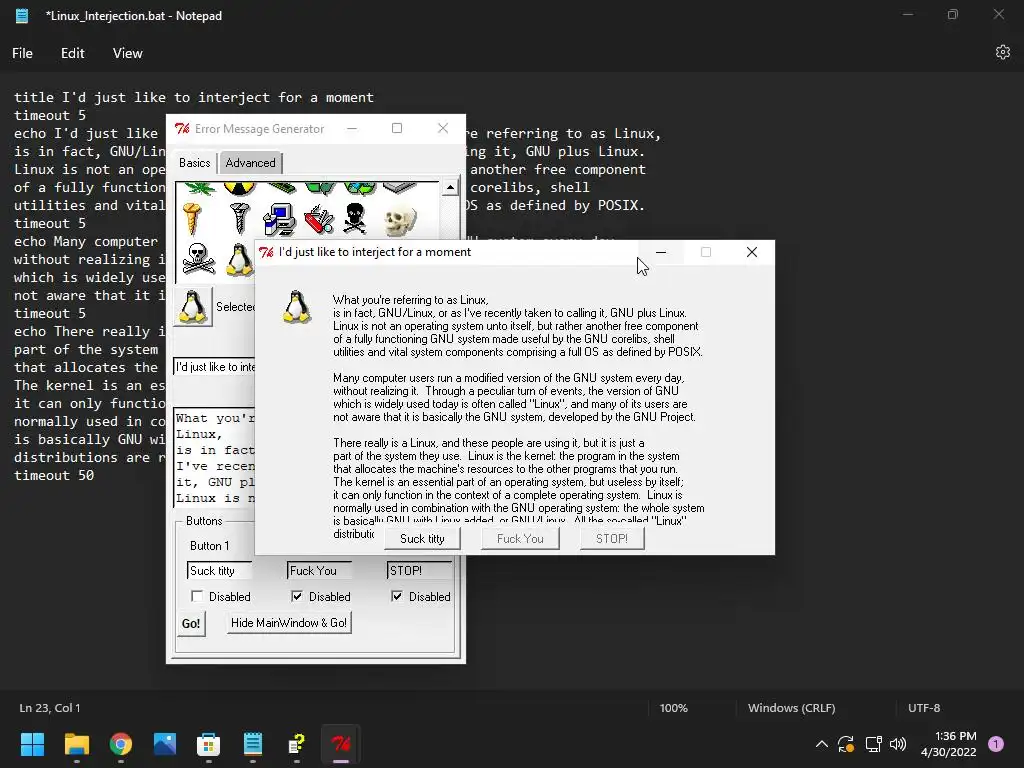This screenshot has width=1024, height=768.
Task: Click Windows (CRLF) in status bar
Action: [x=792, y=708]
